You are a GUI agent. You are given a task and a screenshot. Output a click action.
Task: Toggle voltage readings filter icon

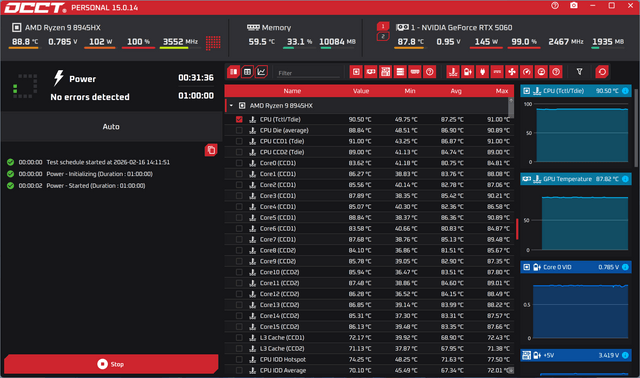(468, 72)
